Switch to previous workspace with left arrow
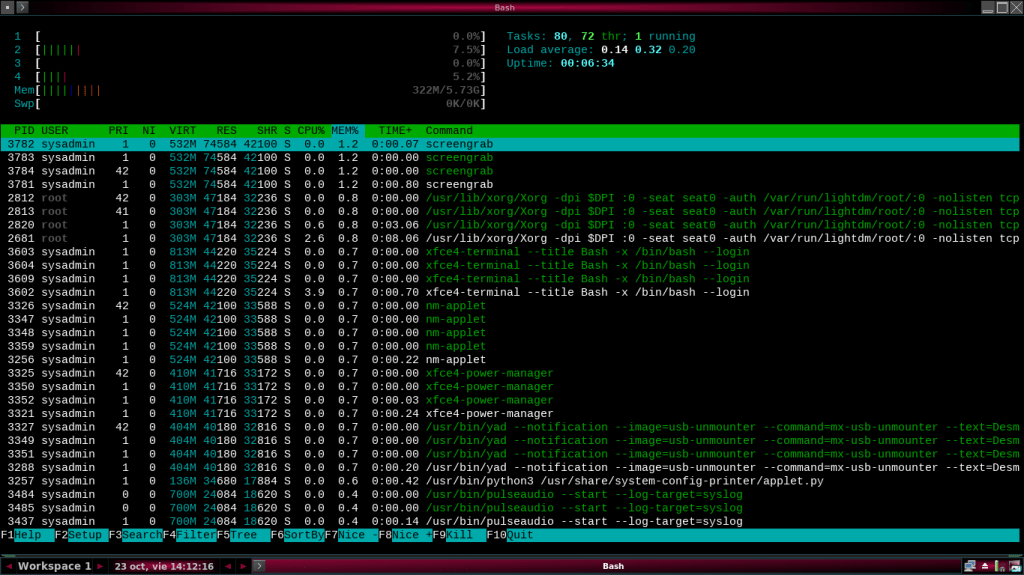Image resolution: width=1024 pixels, height=575 pixels. [x=9, y=566]
